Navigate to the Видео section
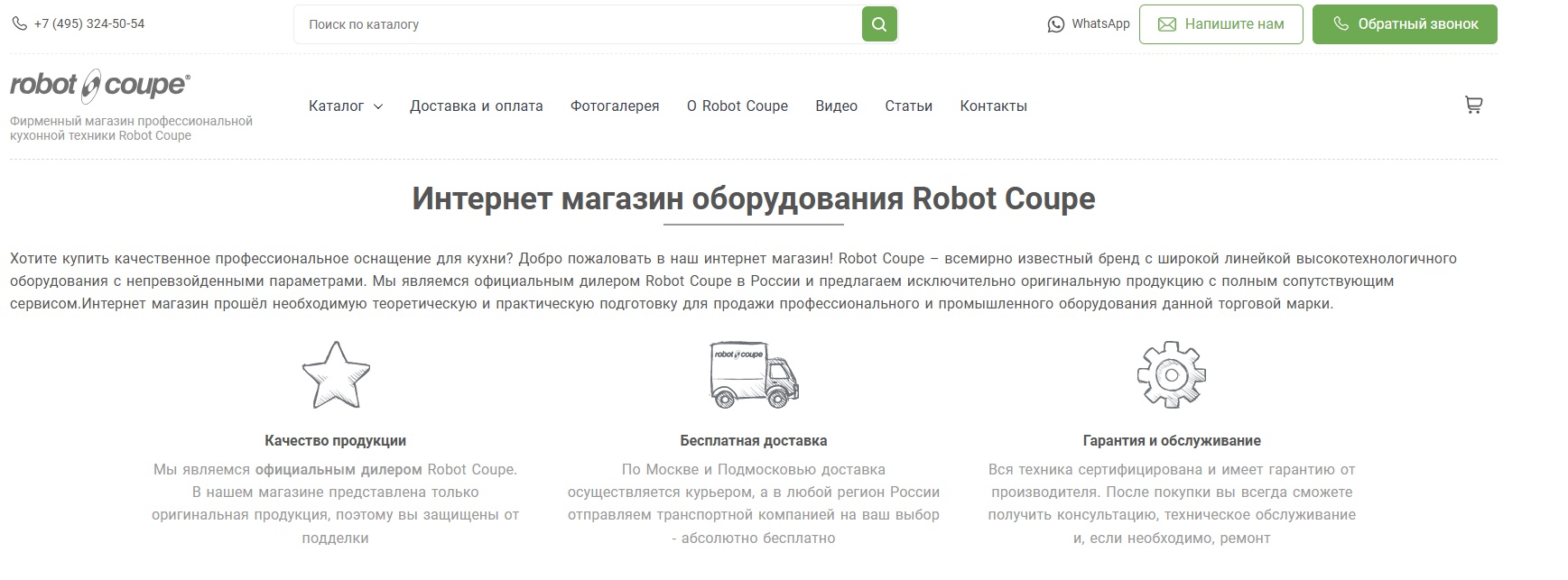This screenshot has height=580, width=1568. [836, 106]
